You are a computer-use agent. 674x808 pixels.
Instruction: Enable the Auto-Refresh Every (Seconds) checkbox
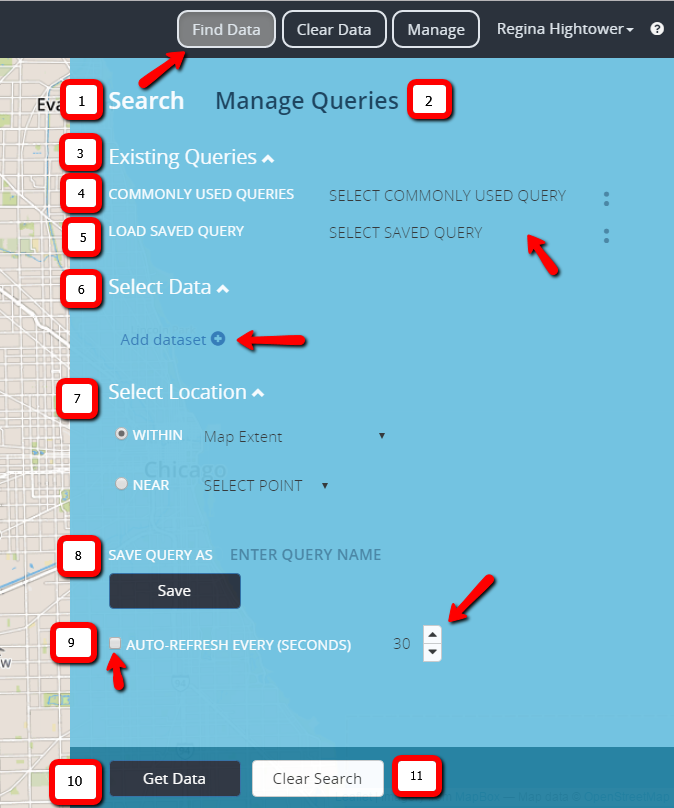coord(117,644)
